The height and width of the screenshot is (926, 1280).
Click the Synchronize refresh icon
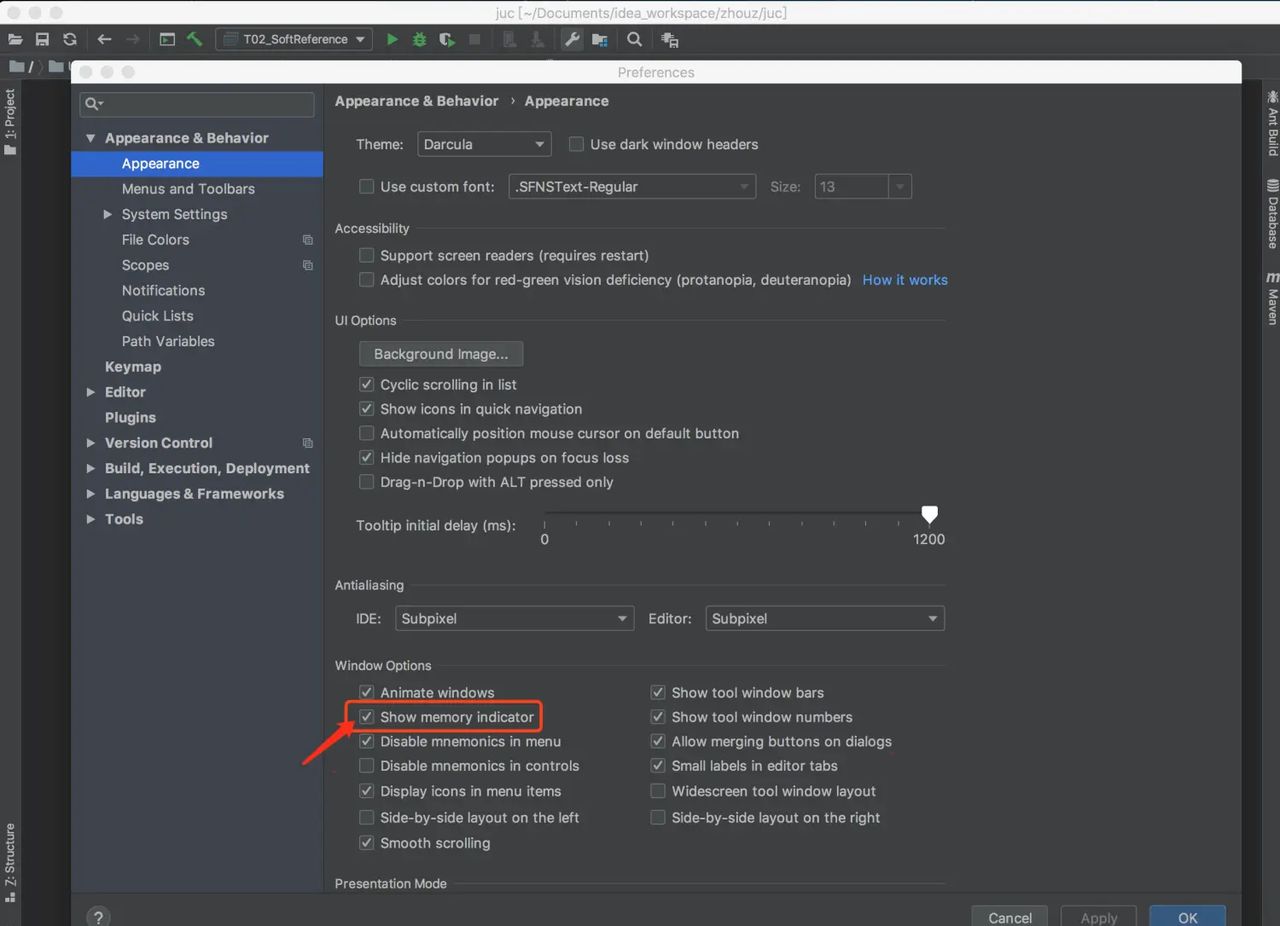click(69, 39)
